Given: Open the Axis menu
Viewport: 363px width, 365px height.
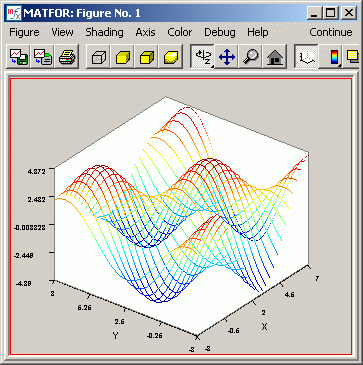Looking at the screenshot, I should coord(145,32).
